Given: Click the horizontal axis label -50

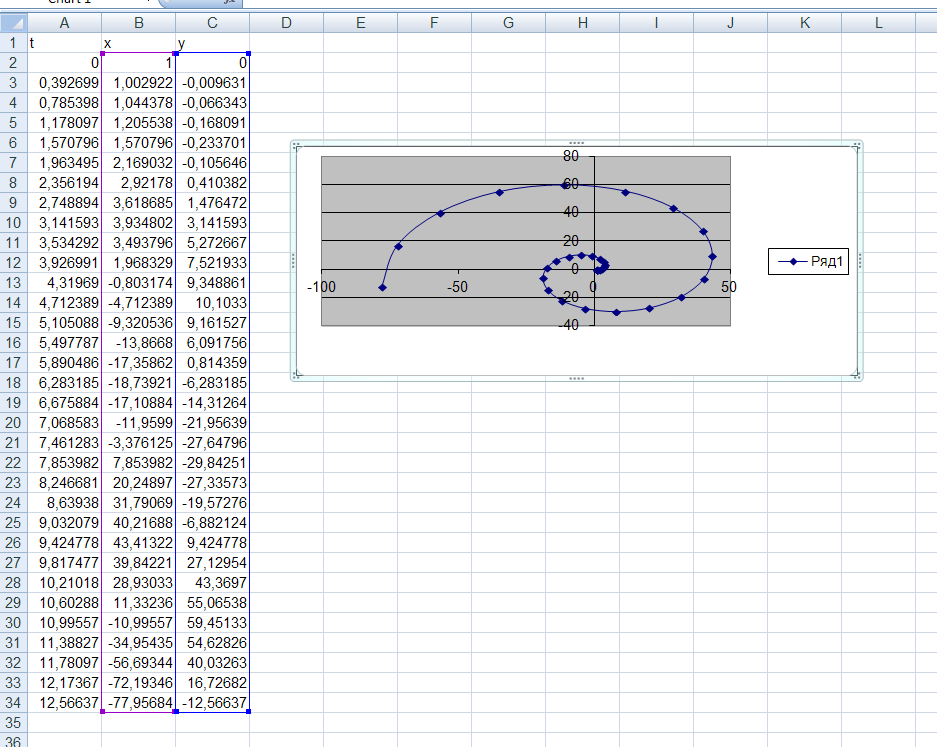Looking at the screenshot, I should pos(458,287).
